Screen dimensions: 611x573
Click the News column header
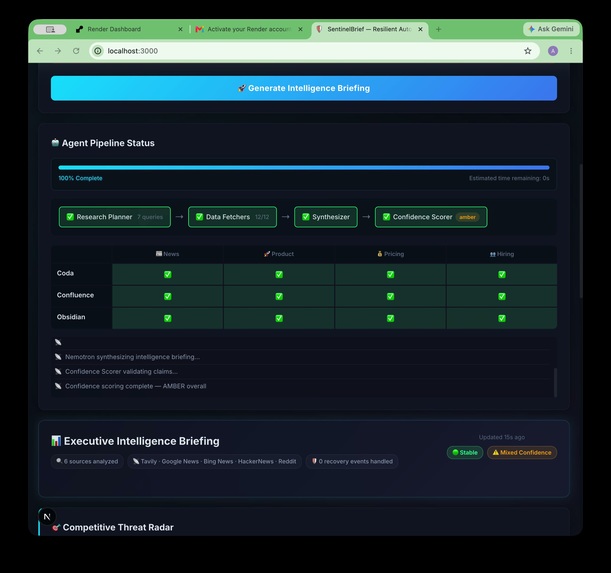168,254
